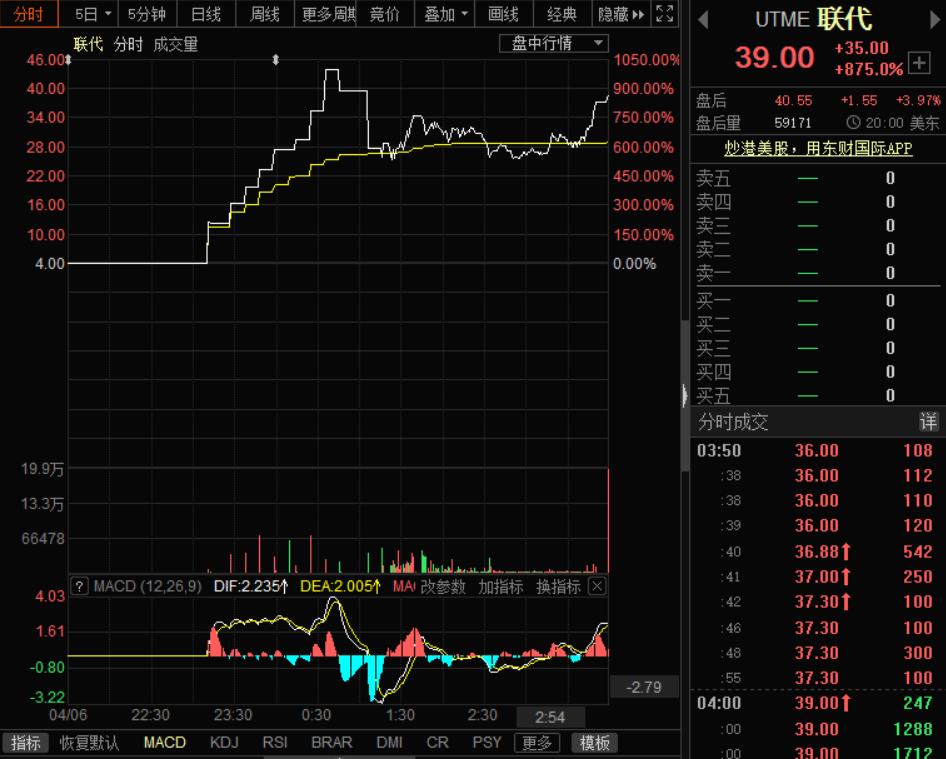Viewport: 946px width, 759px height.
Task: Select BRAR indicator tab
Action: [x=331, y=743]
